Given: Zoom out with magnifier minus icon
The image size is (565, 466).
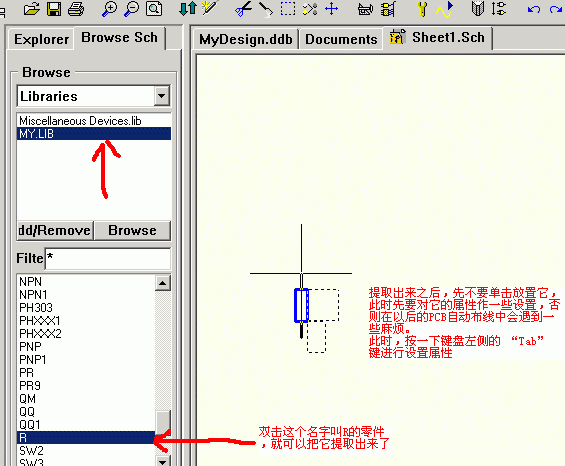Looking at the screenshot, I should [132, 8].
